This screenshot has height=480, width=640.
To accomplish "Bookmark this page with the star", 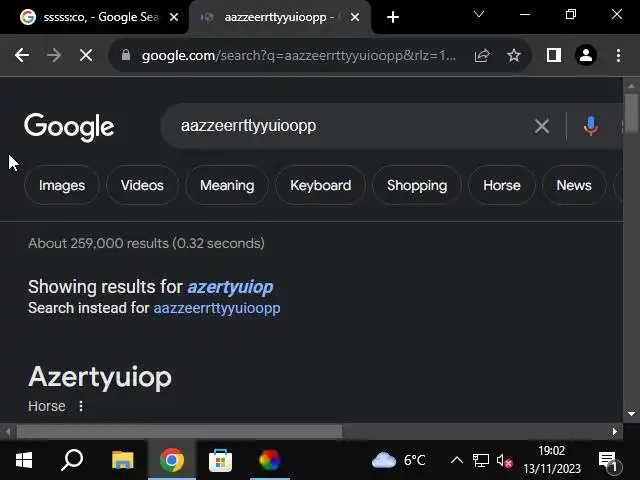I will pyautogui.click(x=513, y=55).
